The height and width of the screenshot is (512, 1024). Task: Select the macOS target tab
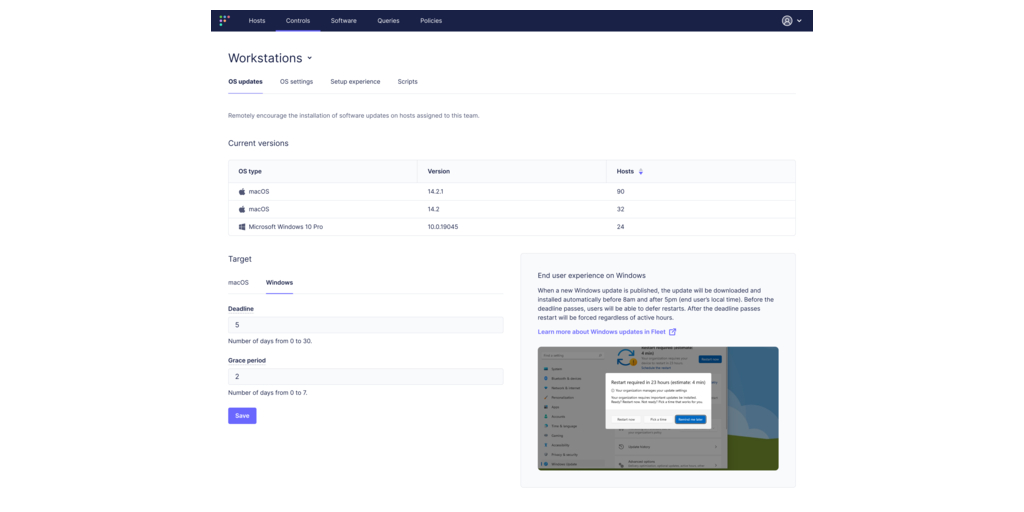click(x=238, y=282)
